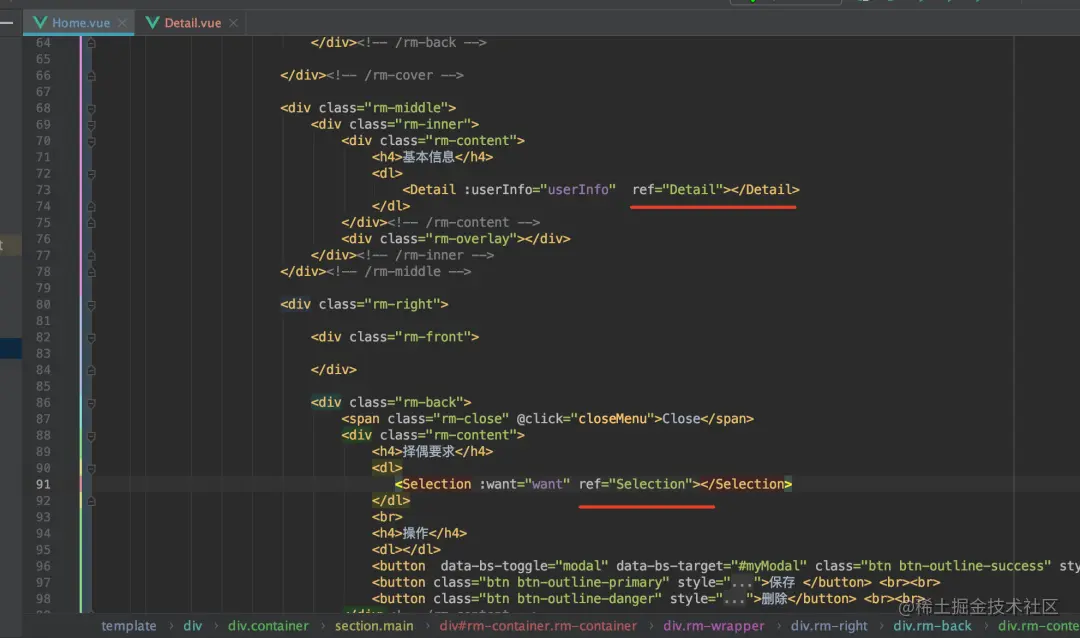Click gutter line number 87

43,419
